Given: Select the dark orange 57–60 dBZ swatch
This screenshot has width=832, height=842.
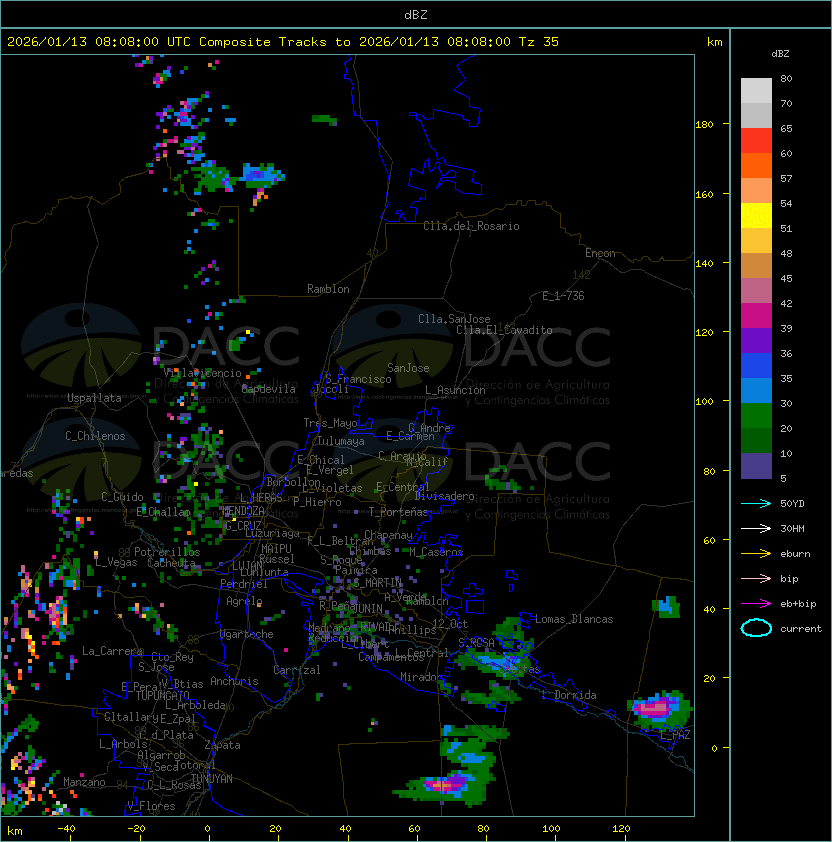Looking at the screenshot, I should (756, 165).
